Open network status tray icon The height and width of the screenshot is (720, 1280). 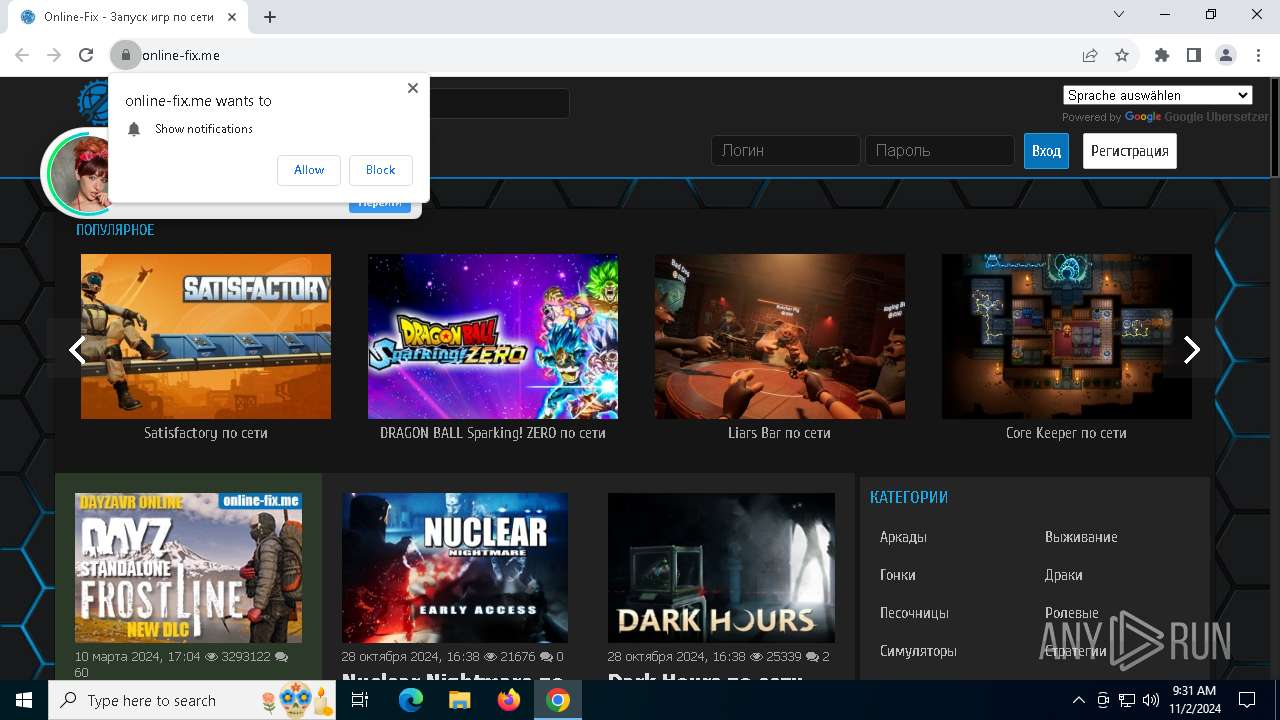coord(1127,700)
